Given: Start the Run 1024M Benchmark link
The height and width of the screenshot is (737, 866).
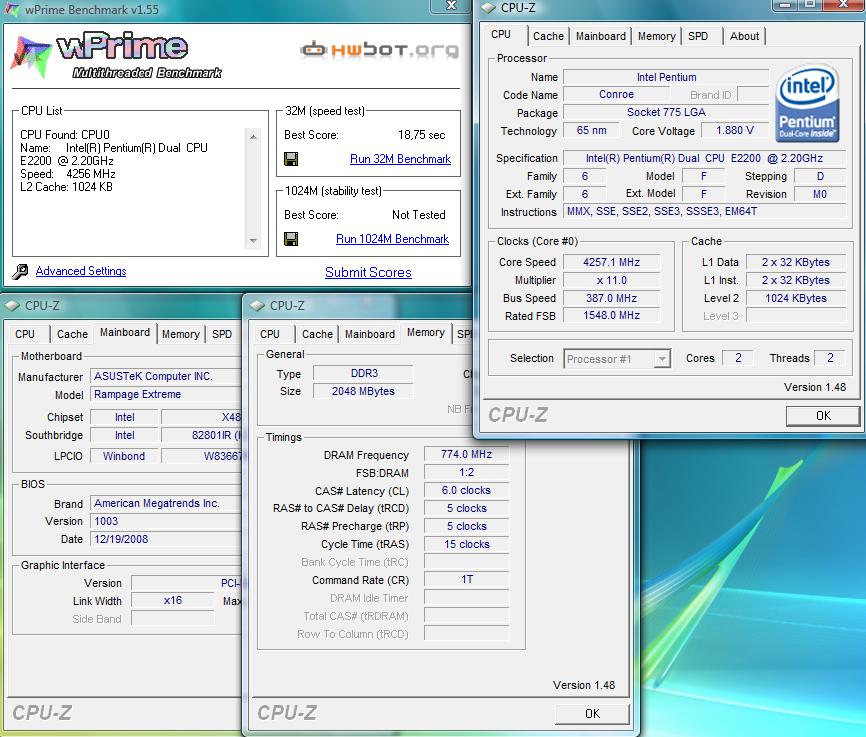Looking at the screenshot, I should pos(393,239).
